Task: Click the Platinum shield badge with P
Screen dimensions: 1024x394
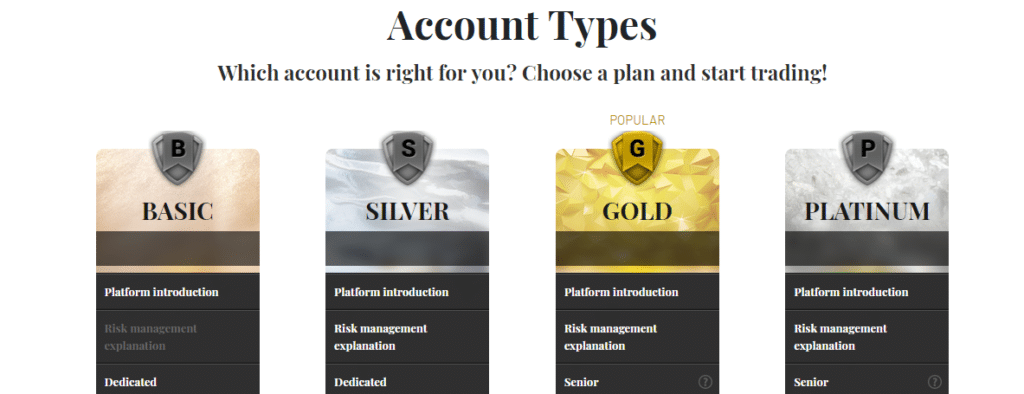Action: pyautogui.click(x=867, y=157)
